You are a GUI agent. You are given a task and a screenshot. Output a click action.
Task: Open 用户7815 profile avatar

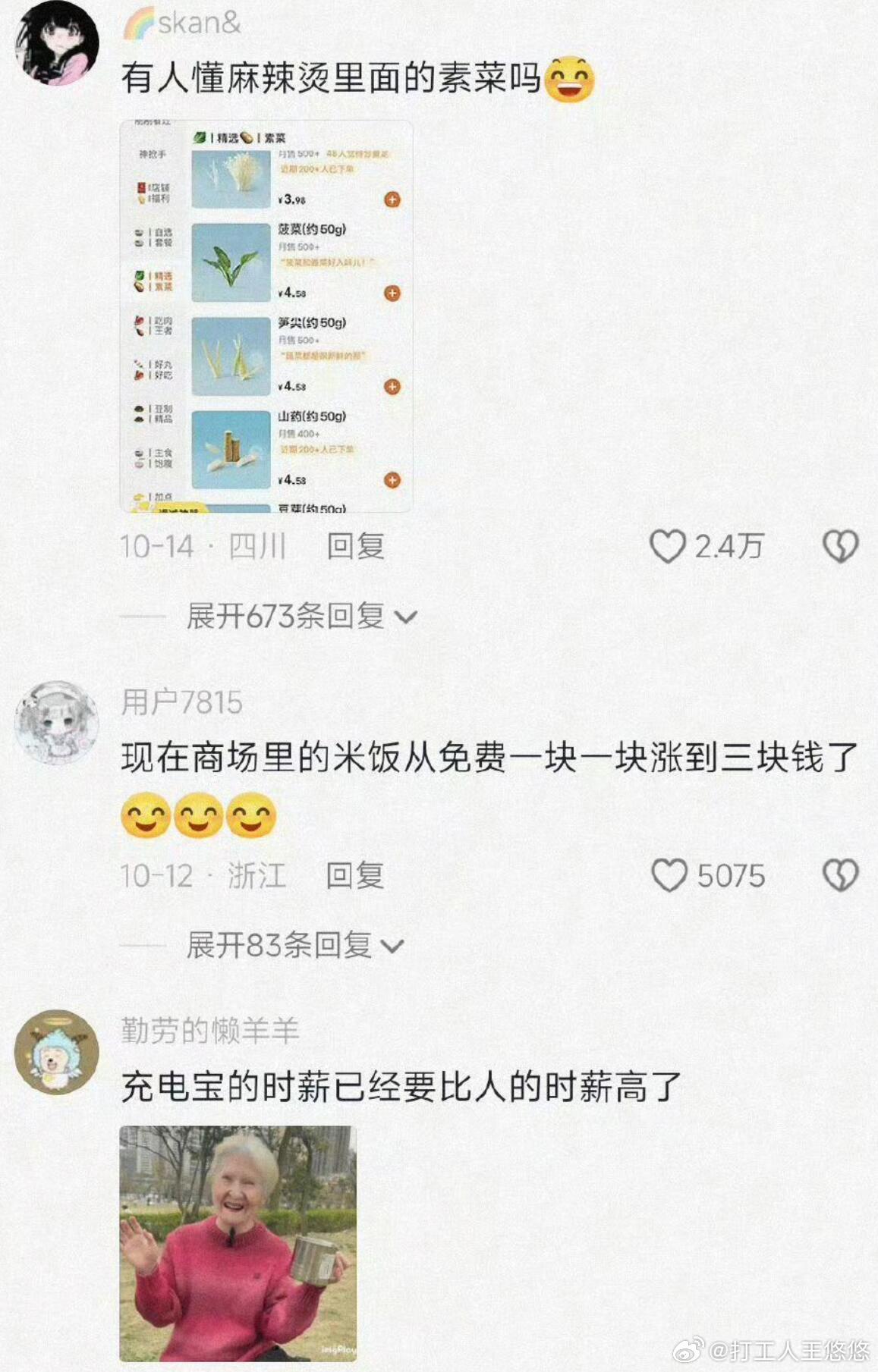57,723
